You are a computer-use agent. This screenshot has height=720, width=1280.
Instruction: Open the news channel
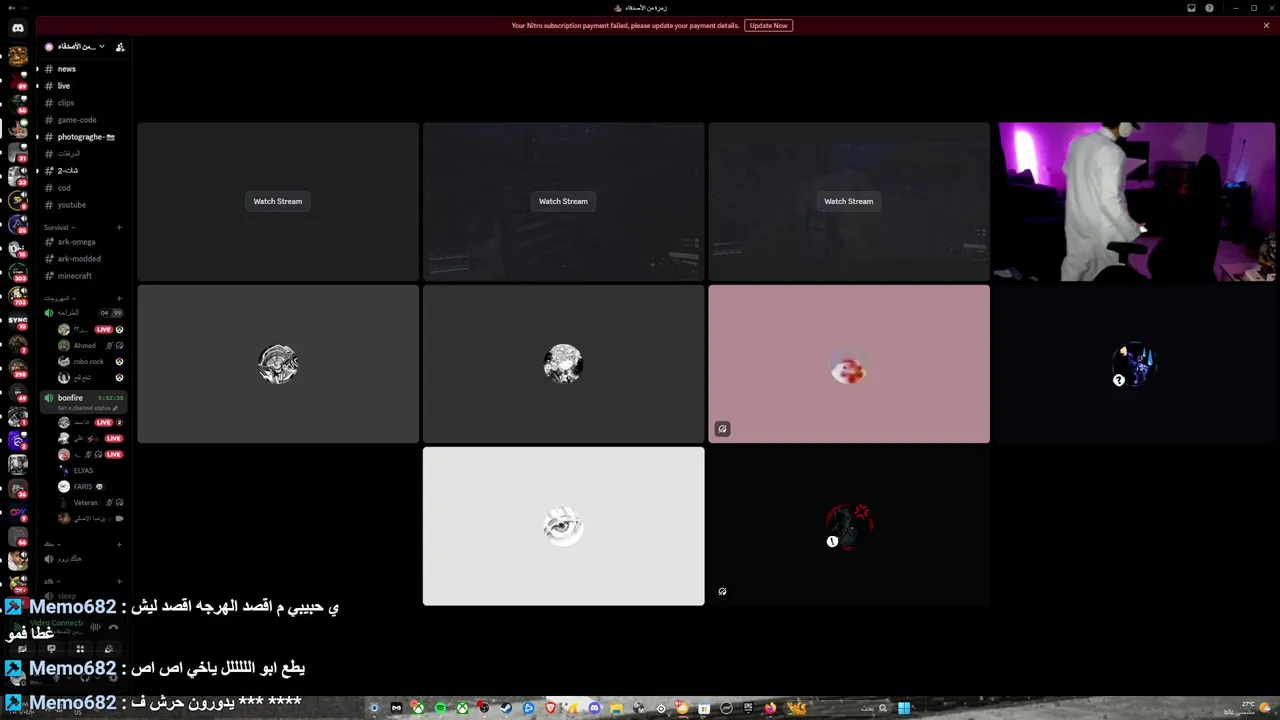82,69
